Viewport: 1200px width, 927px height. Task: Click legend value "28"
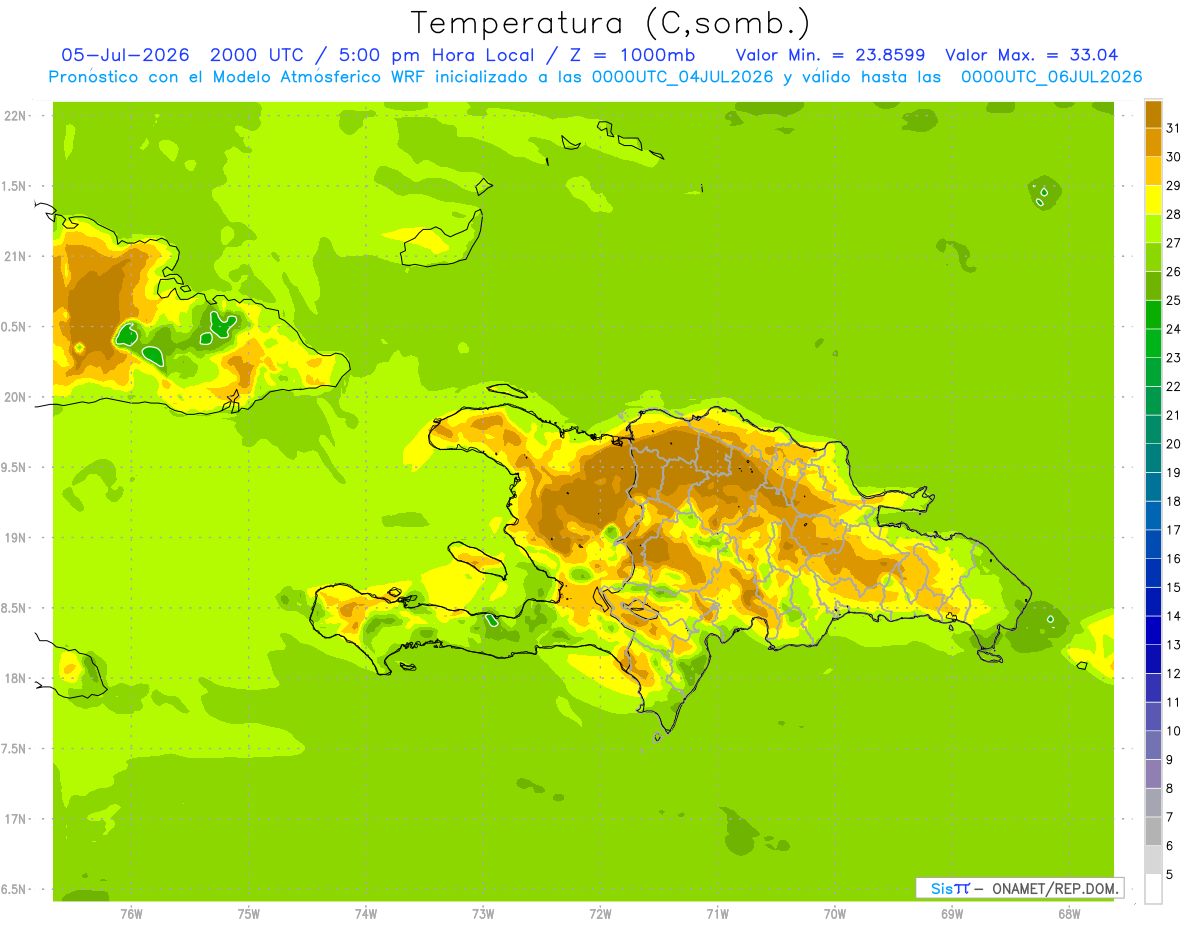(x=1173, y=215)
